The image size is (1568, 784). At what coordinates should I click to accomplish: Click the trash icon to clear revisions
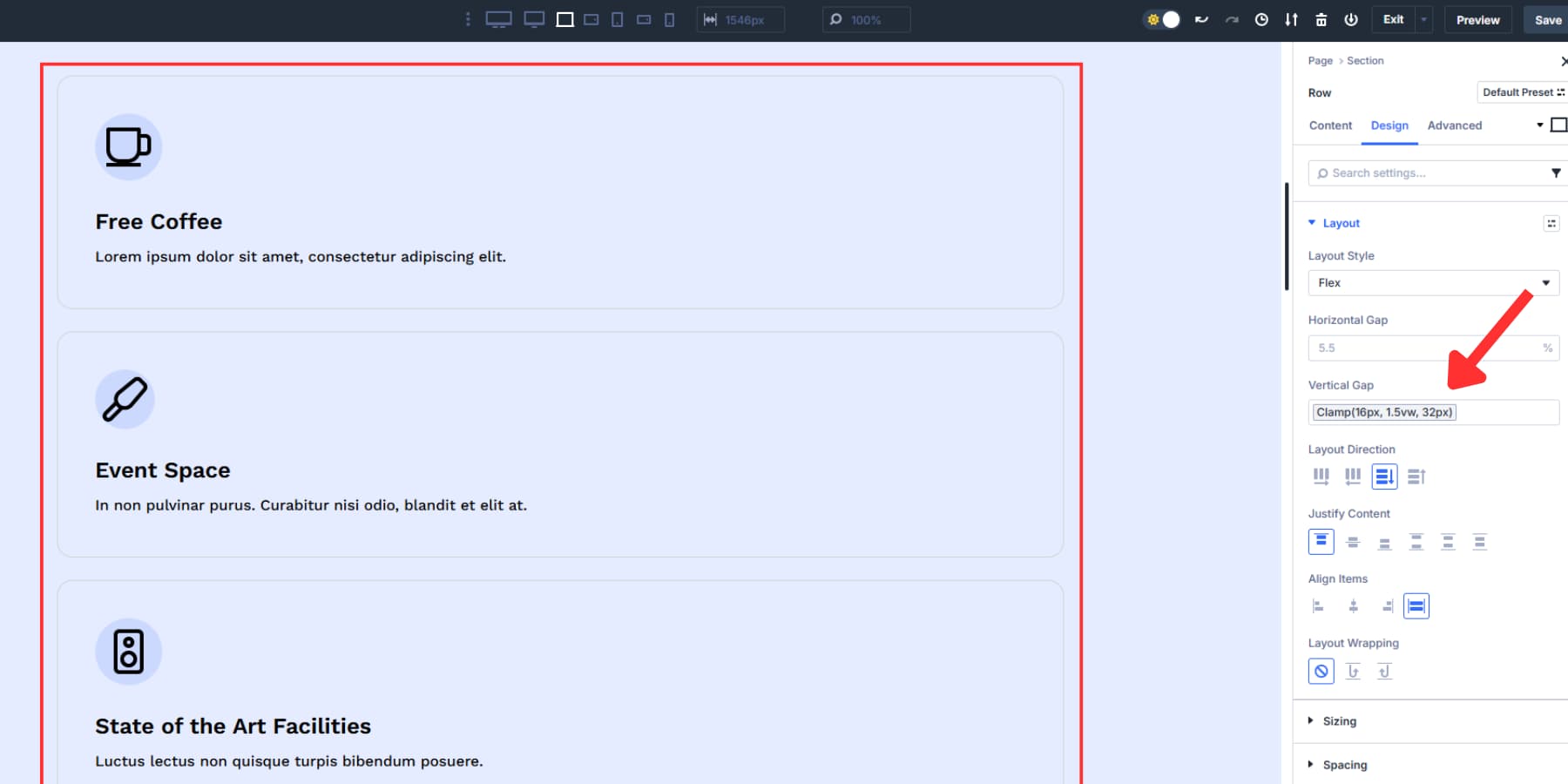[x=1321, y=19]
